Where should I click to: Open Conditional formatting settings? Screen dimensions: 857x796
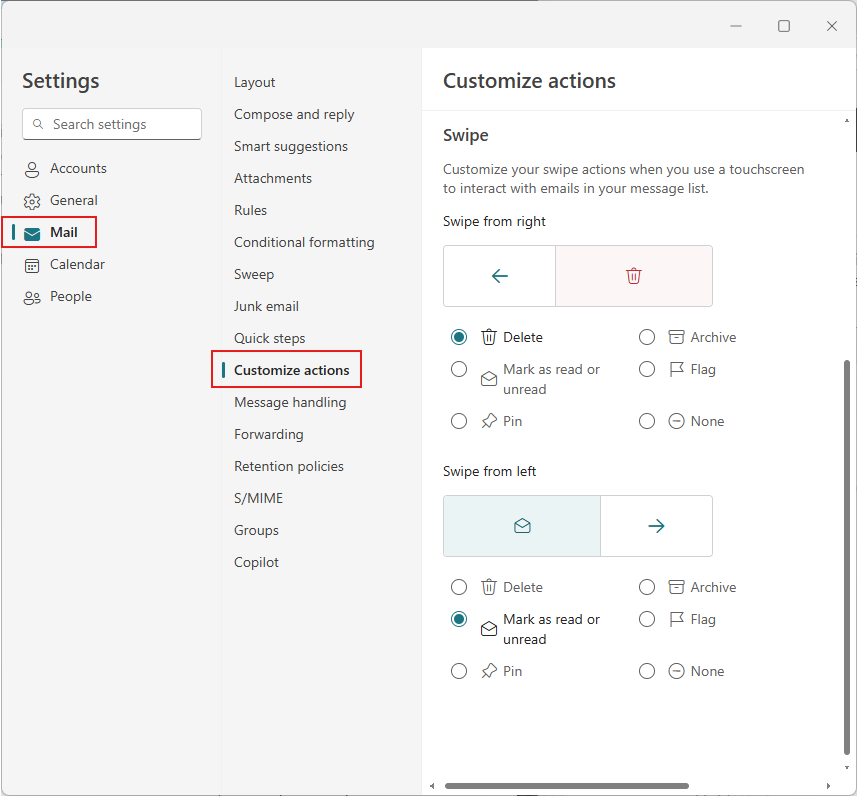(304, 242)
